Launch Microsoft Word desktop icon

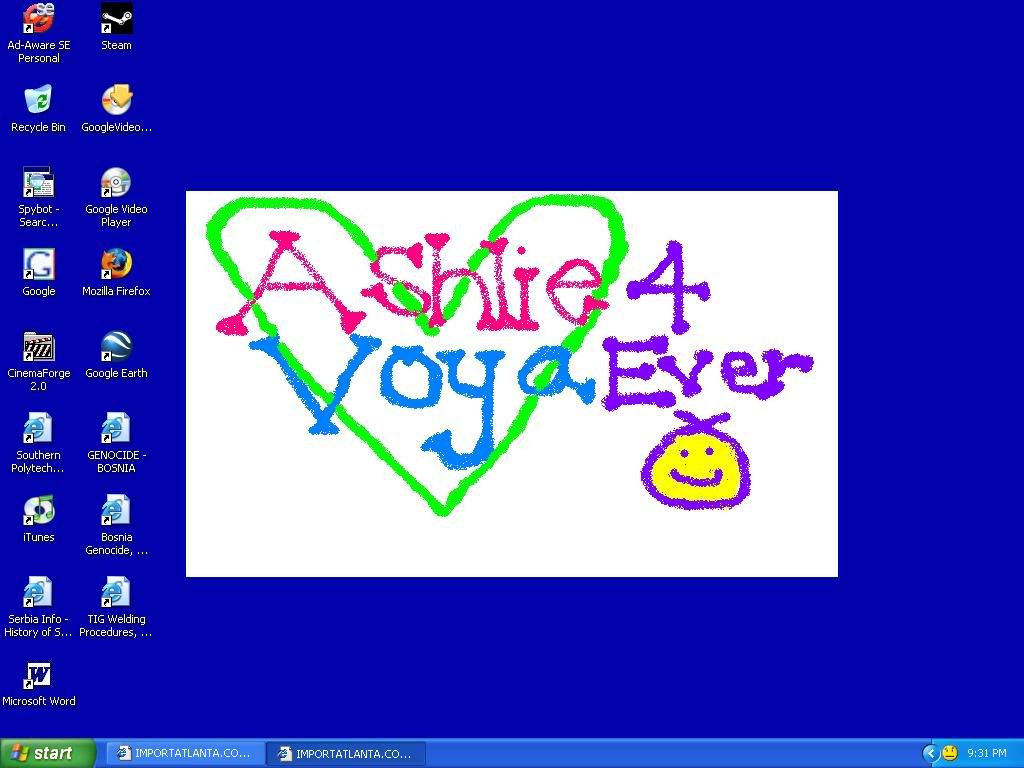point(38,675)
